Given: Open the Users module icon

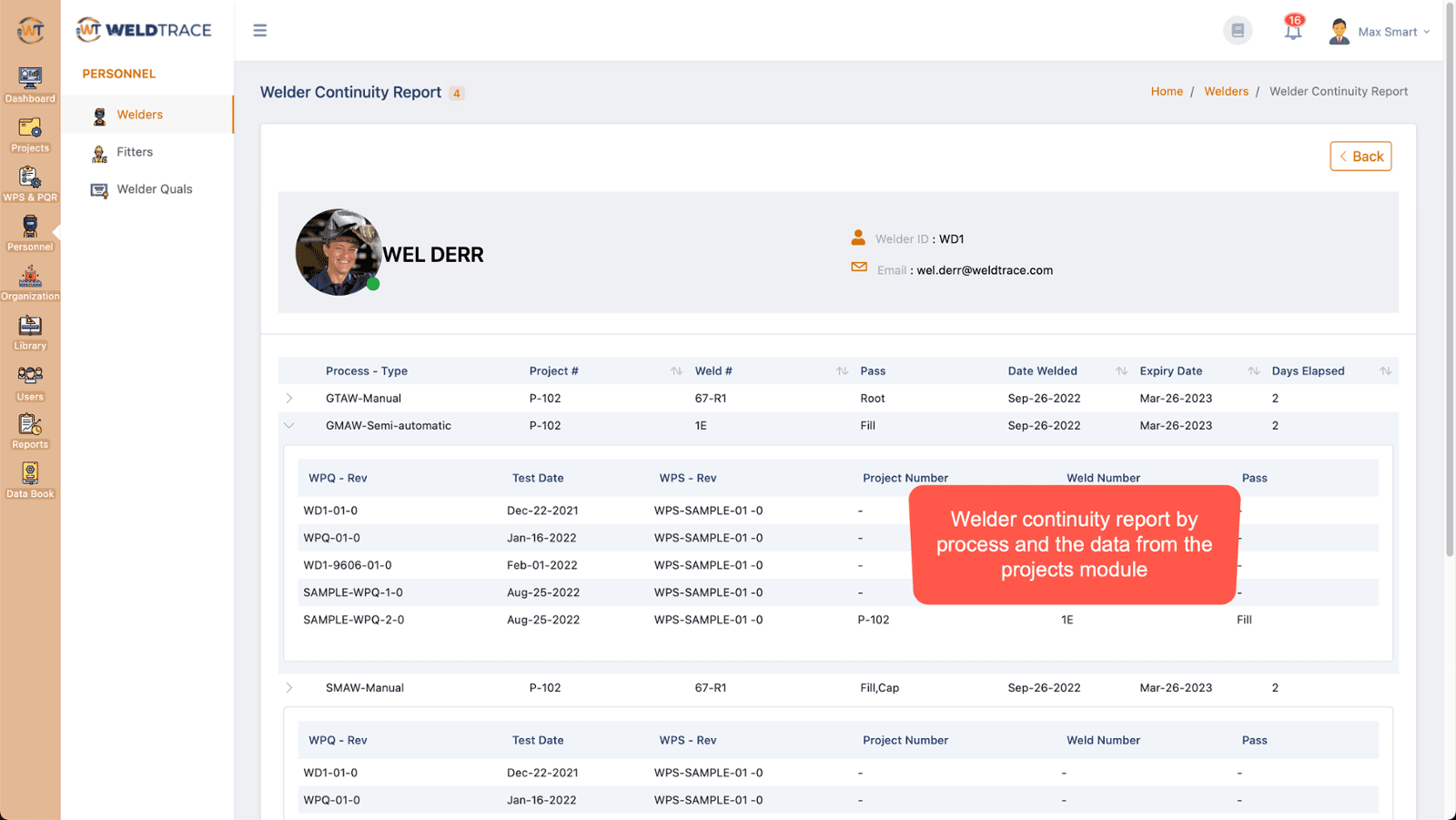Looking at the screenshot, I should 30,382.
